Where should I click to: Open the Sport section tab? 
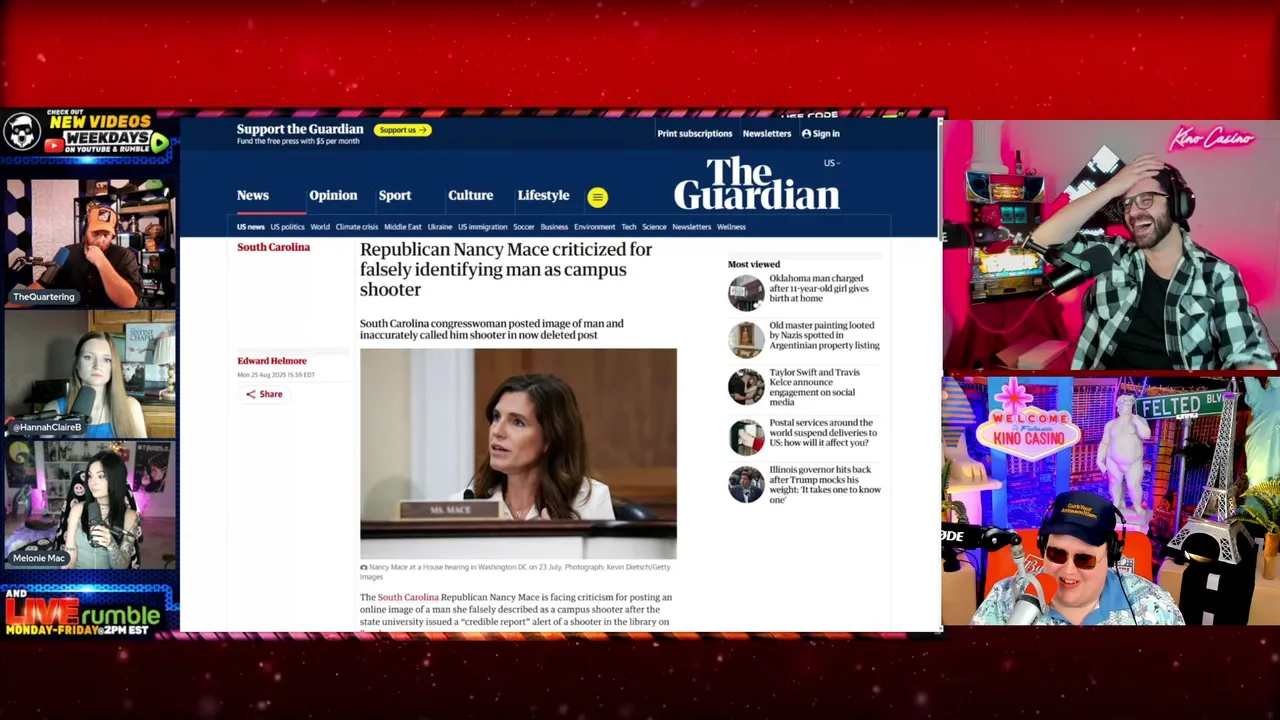pos(395,195)
